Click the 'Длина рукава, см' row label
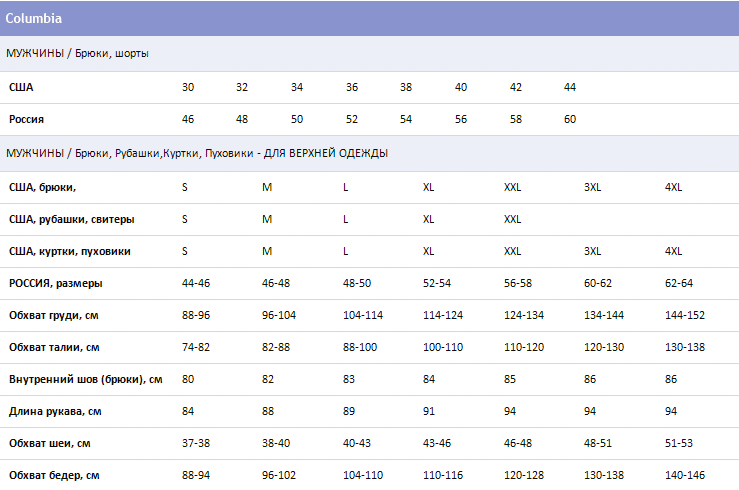Screen dimensions: 739x490 (55, 412)
